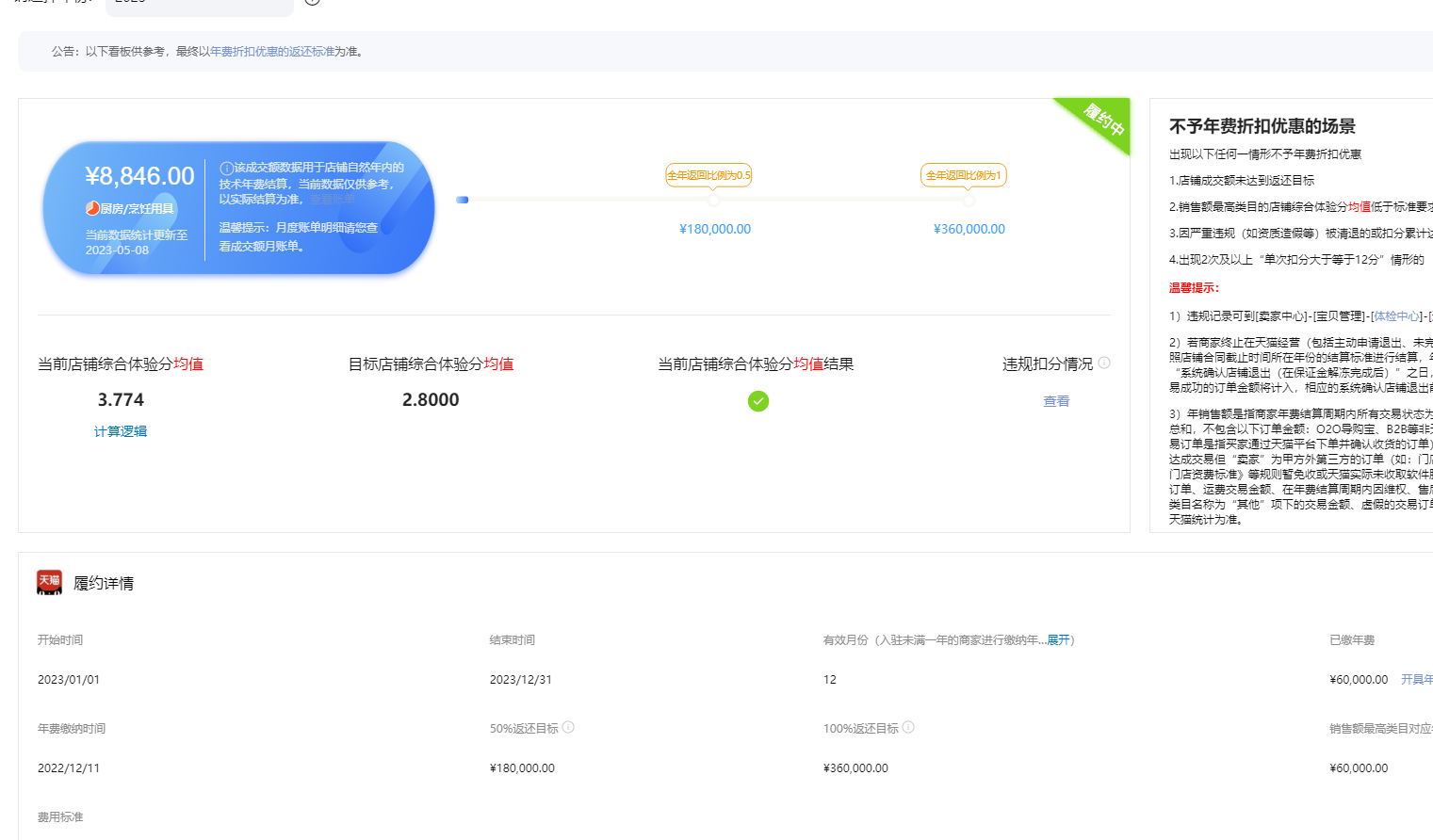Click the 全年返回比例为0.5 marker label
The width and height of the screenshot is (1433, 840).
pyautogui.click(x=708, y=175)
